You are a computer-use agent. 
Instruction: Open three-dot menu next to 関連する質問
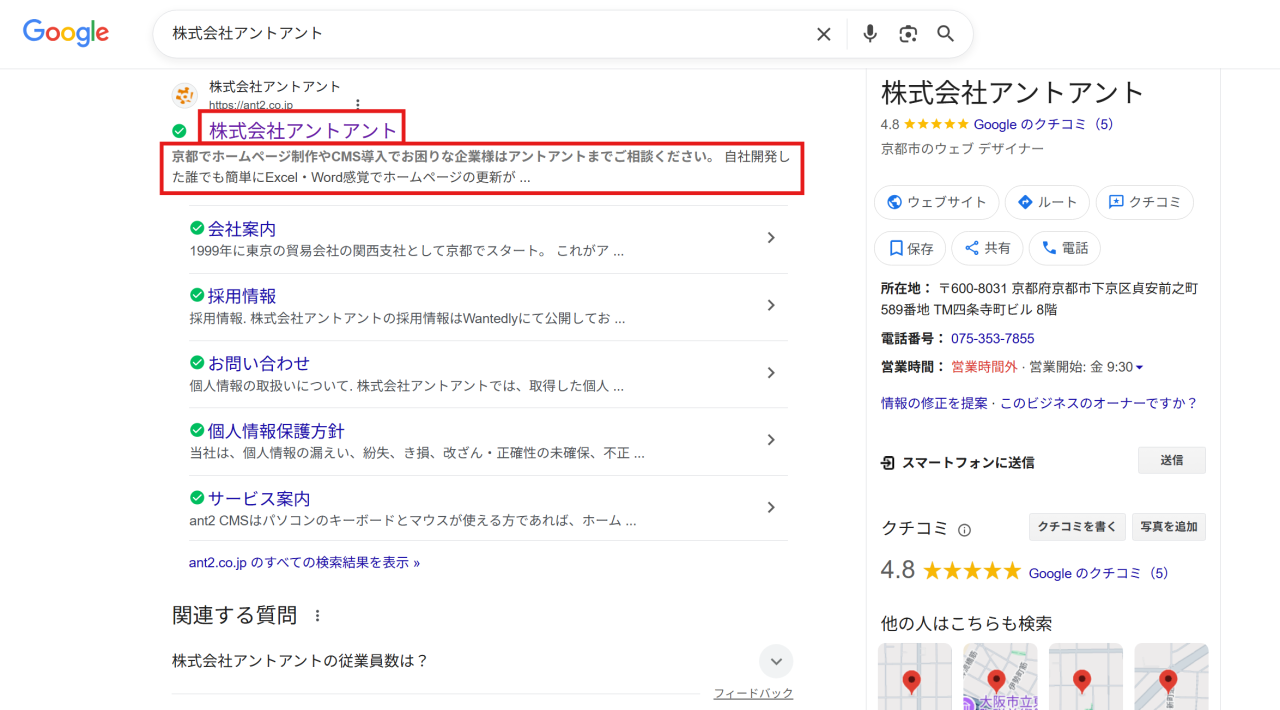318,616
